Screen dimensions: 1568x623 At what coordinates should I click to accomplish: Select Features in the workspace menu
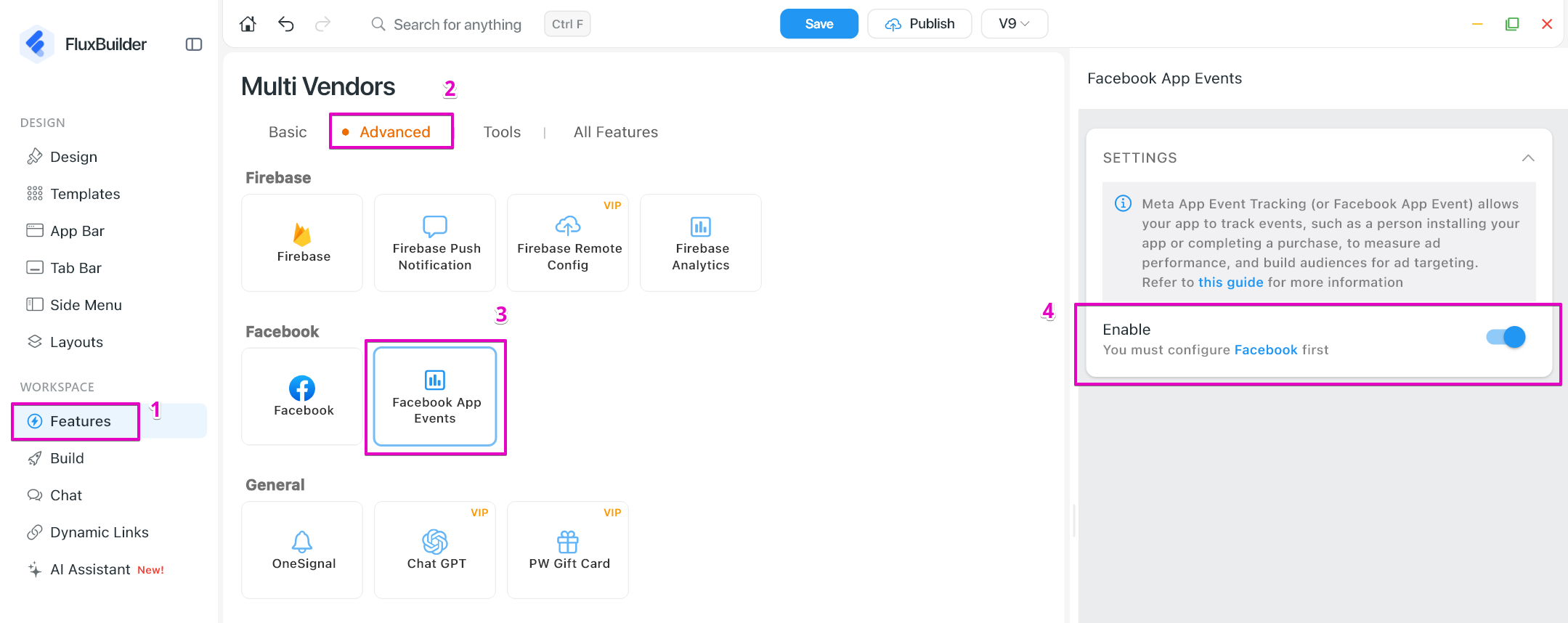click(109, 421)
